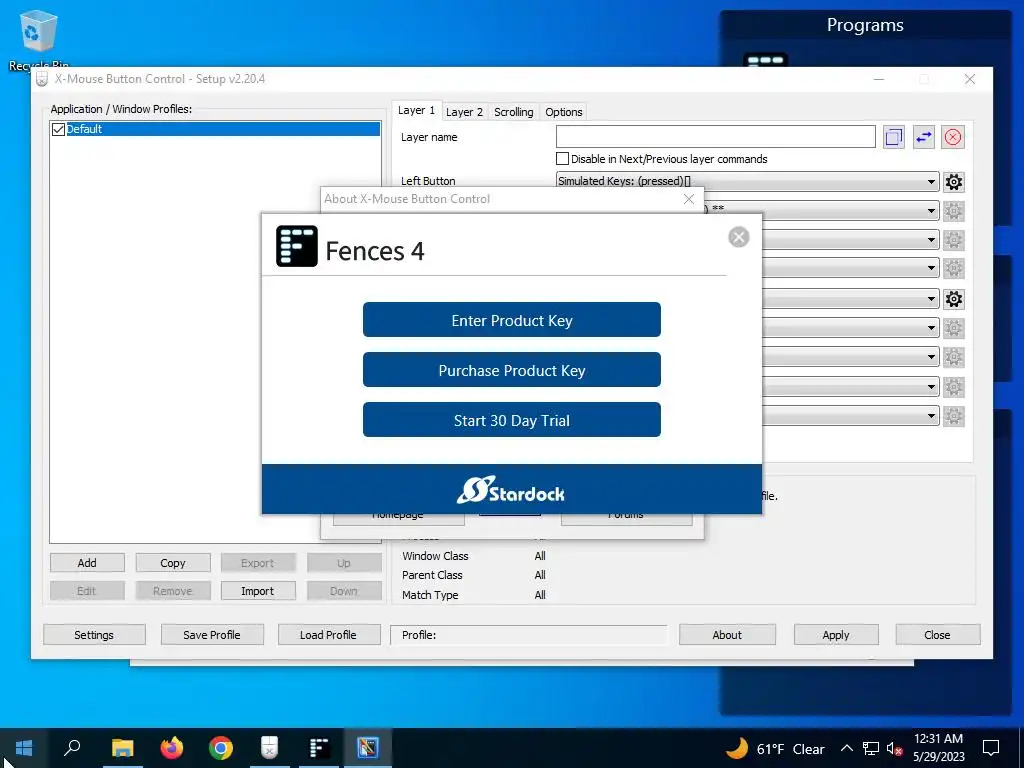The image size is (1024, 768).
Task: Click the All value for Parent Class
Action: (540, 575)
